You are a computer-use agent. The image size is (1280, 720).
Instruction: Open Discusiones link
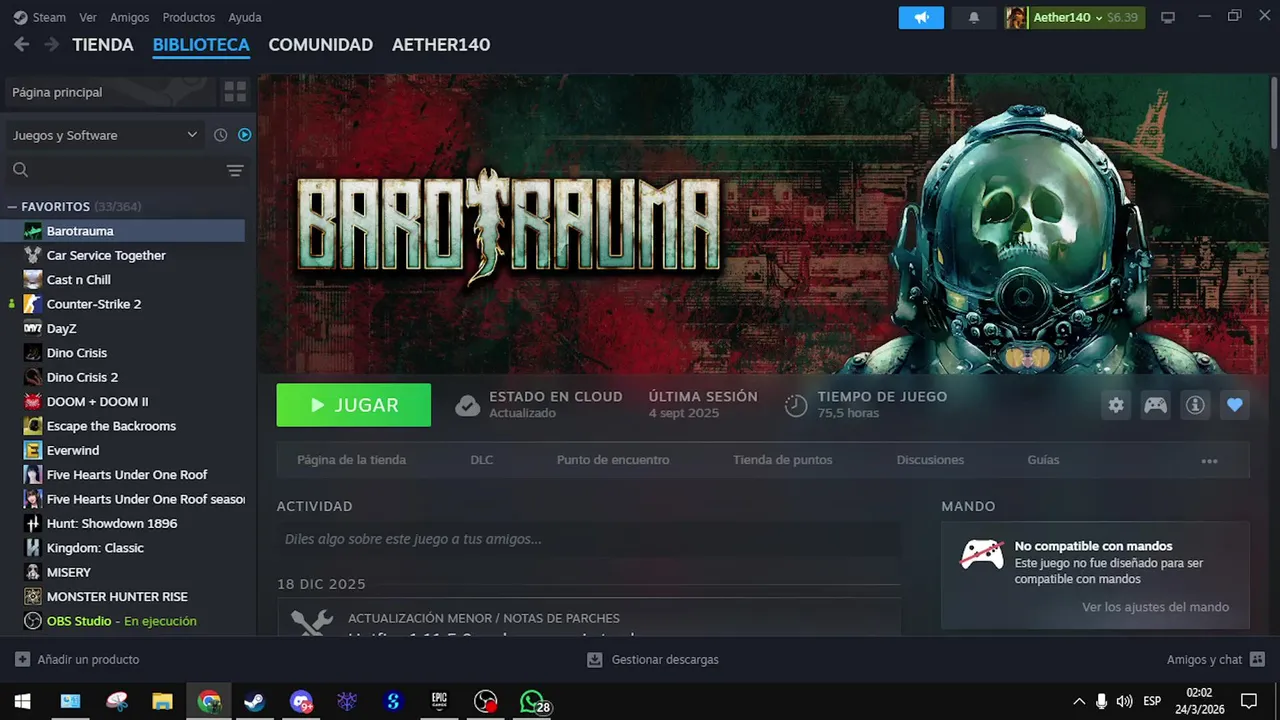point(930,460)
